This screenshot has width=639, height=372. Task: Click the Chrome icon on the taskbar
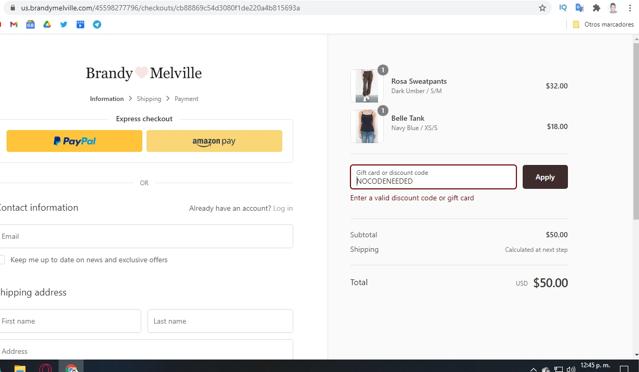(x=71, y=368)
